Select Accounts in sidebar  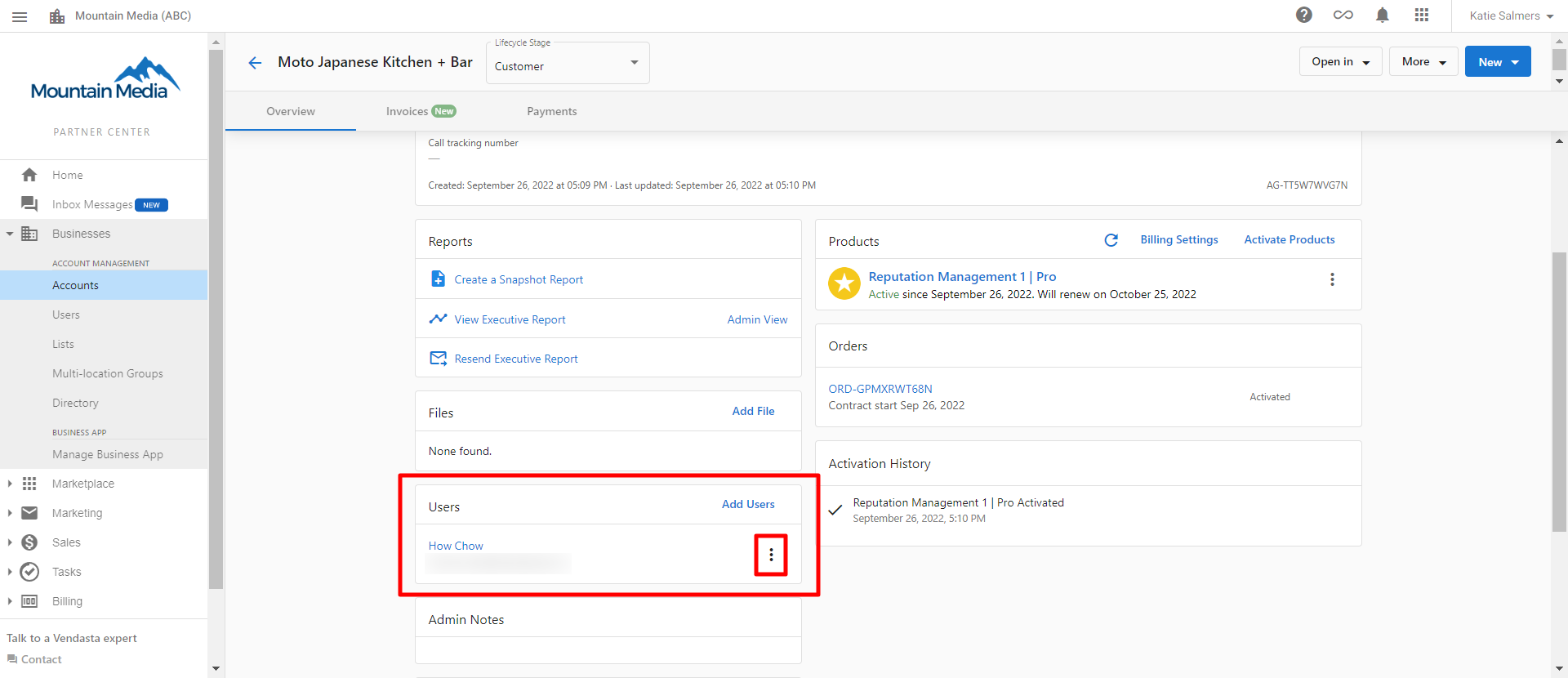tap(104, 285)
